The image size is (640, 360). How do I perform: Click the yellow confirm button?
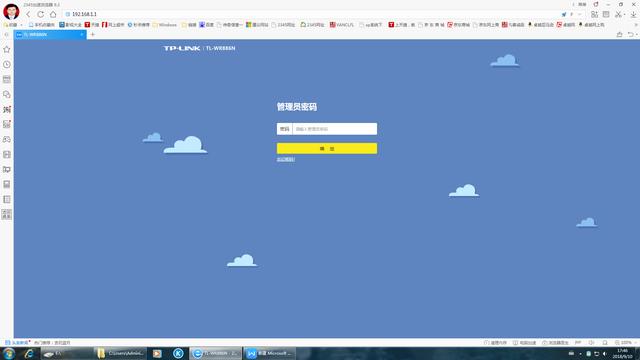tap(327, 149)
